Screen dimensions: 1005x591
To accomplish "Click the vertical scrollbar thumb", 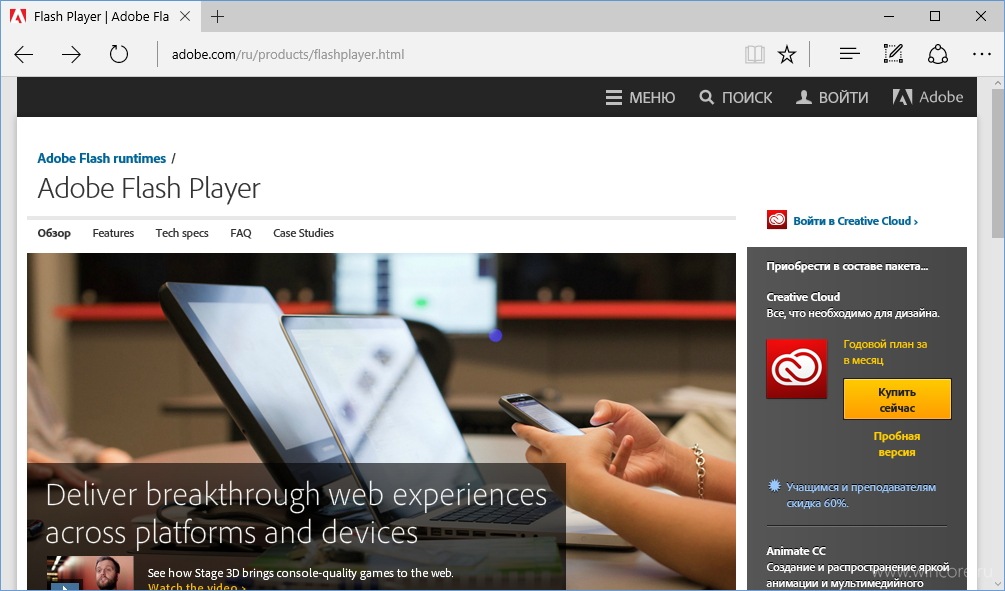I will 998,163.
